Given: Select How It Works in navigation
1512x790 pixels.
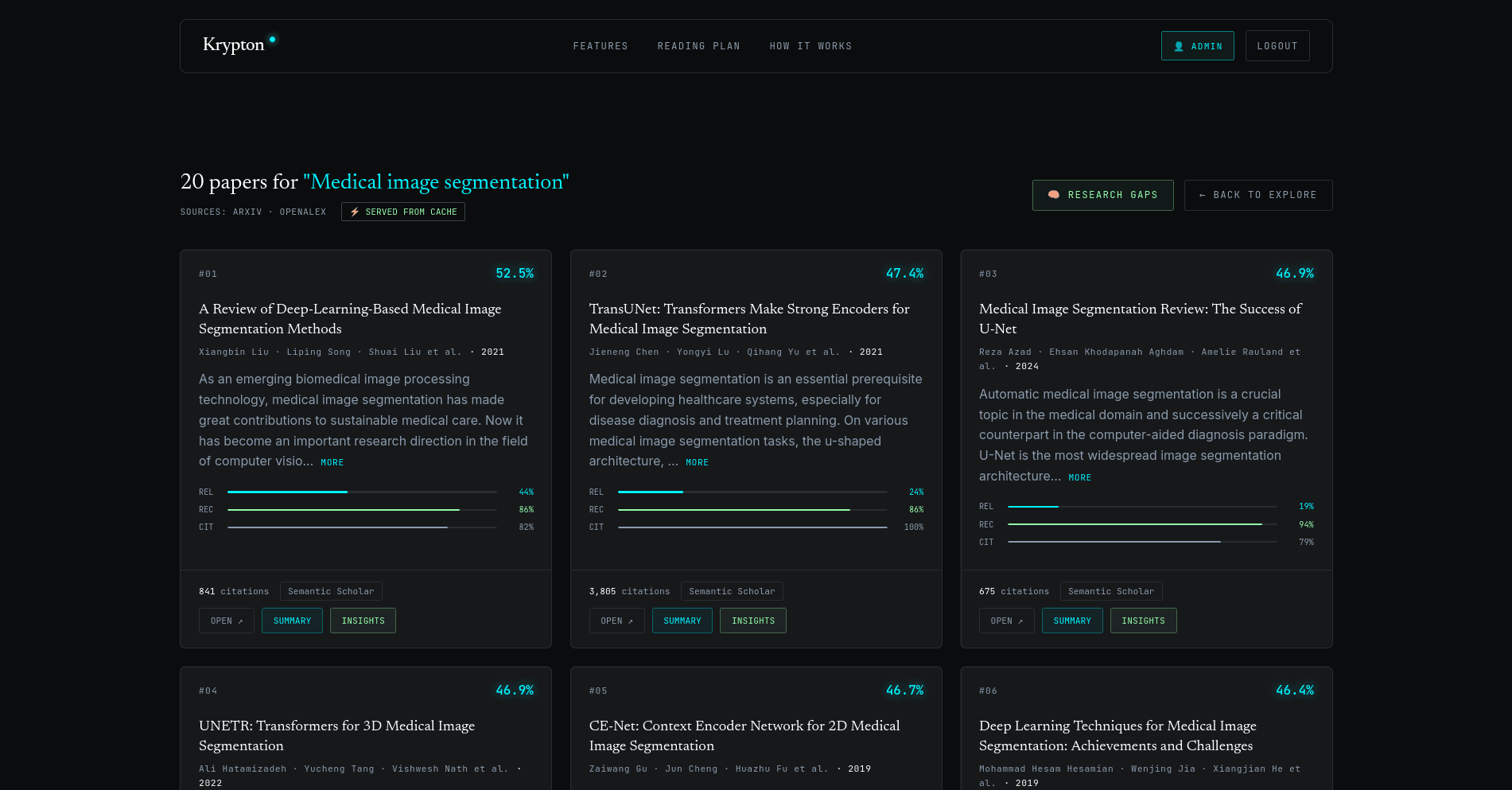Looking at the screenshot, I should tap(810, 46).
